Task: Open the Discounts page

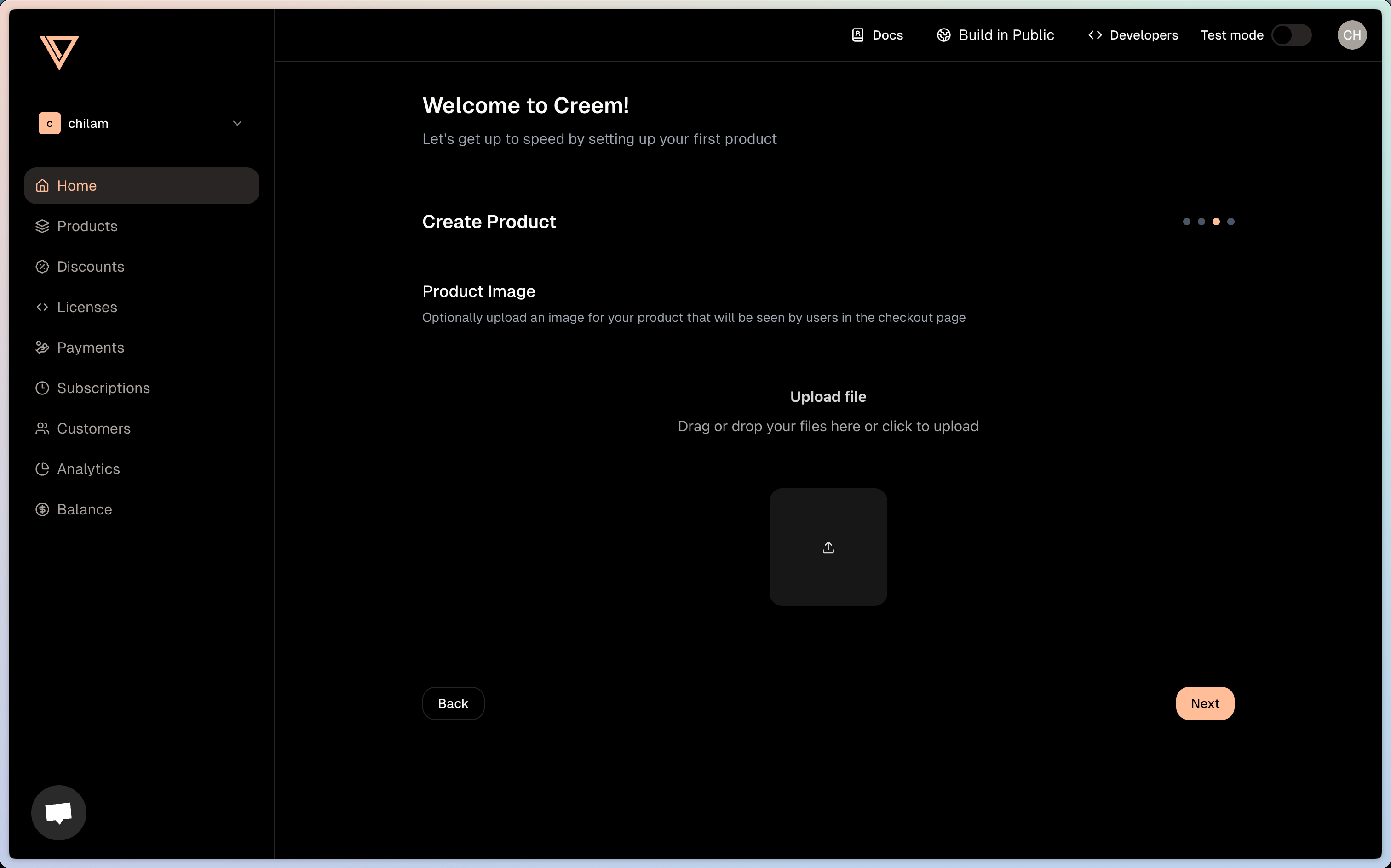Action: (x=141, y=266)
